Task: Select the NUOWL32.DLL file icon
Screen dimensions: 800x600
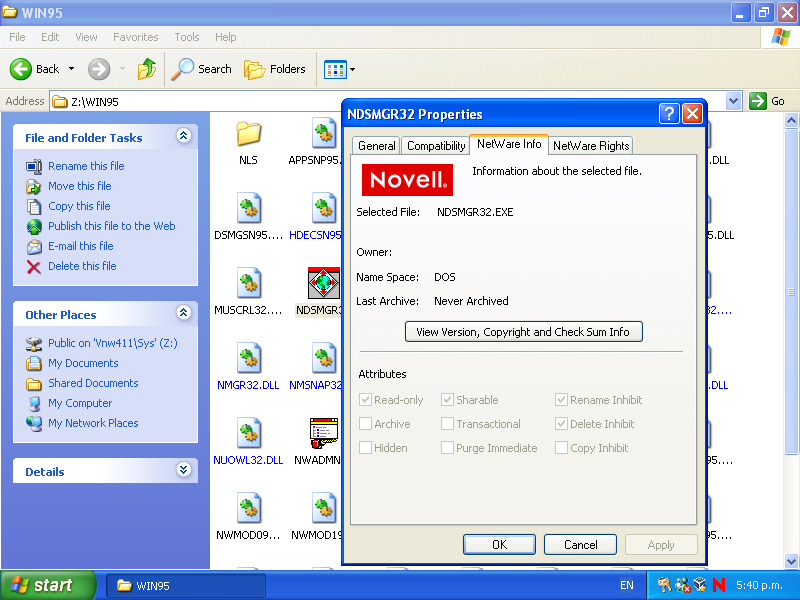Action: click(x=248, y=433)
